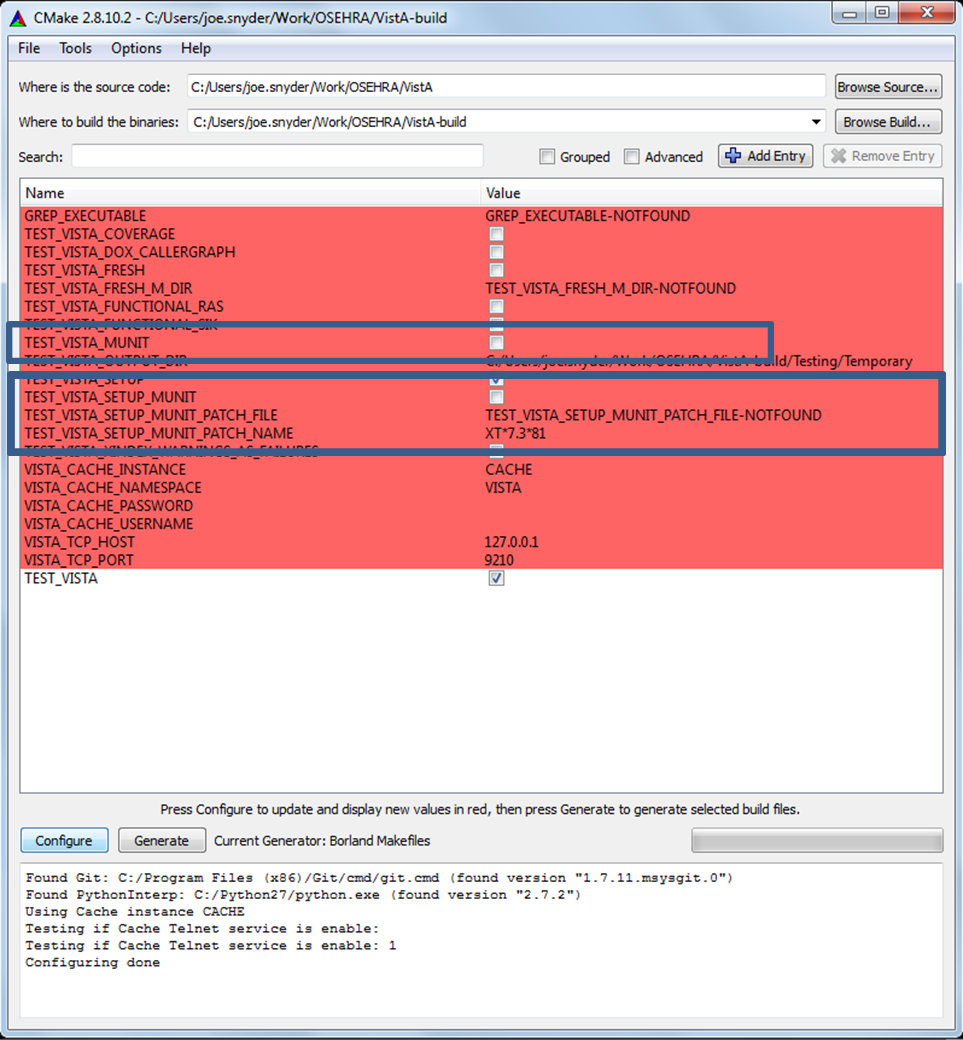Click Browse Build button

[887, 122]
